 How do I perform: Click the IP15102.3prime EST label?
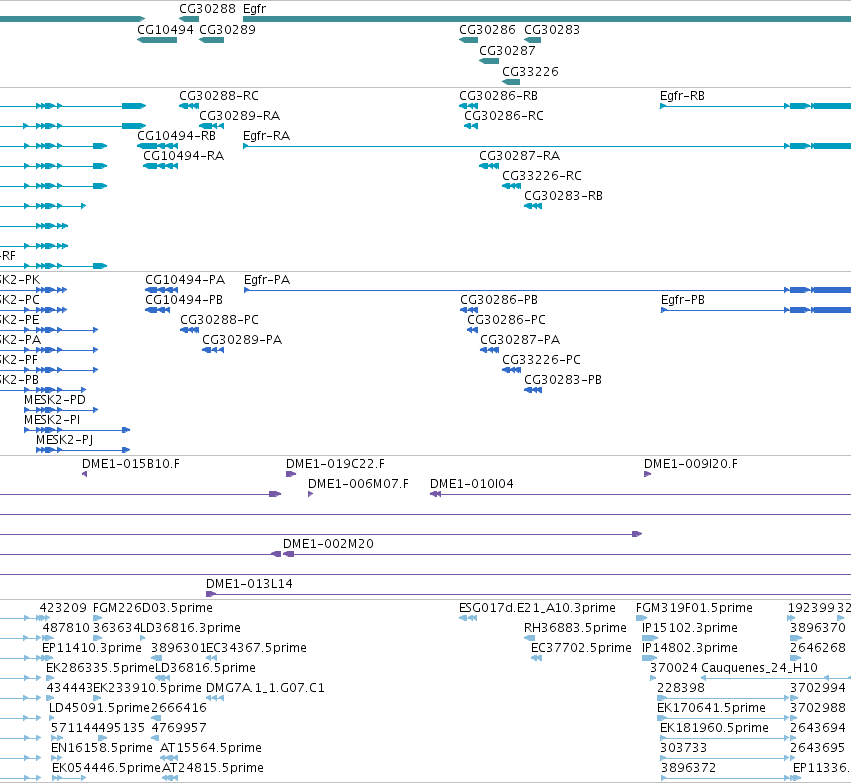click(x=690, y=628)
